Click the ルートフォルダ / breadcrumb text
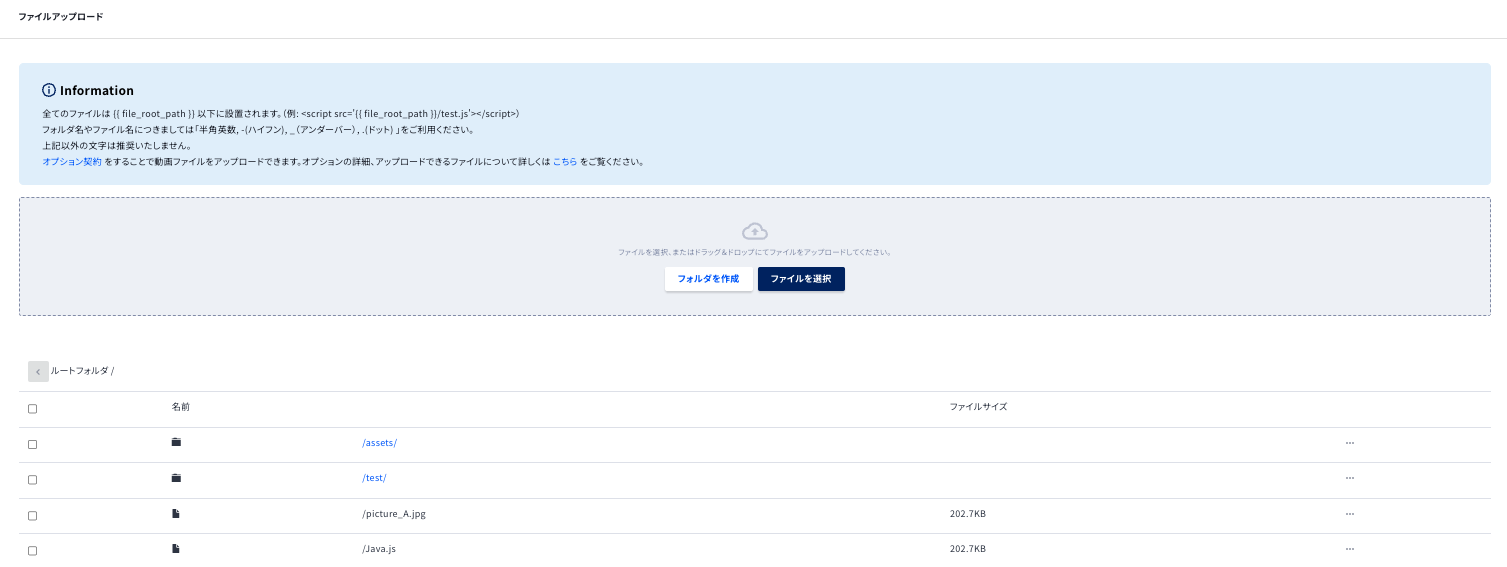 pyautogui.click(x=82, y=371)
